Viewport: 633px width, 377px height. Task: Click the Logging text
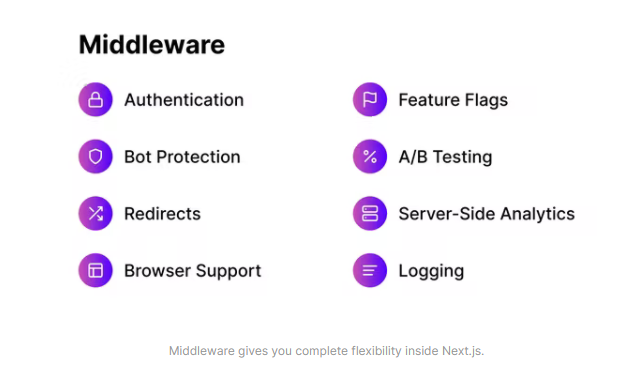click(431, 271)
